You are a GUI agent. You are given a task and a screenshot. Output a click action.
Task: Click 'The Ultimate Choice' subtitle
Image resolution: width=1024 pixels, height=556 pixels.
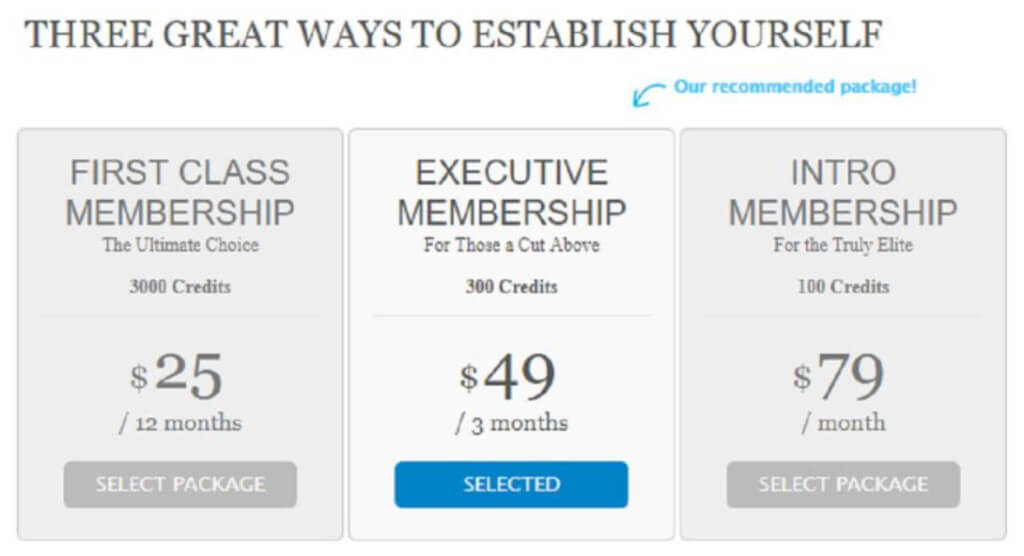[x=180, y=245]
